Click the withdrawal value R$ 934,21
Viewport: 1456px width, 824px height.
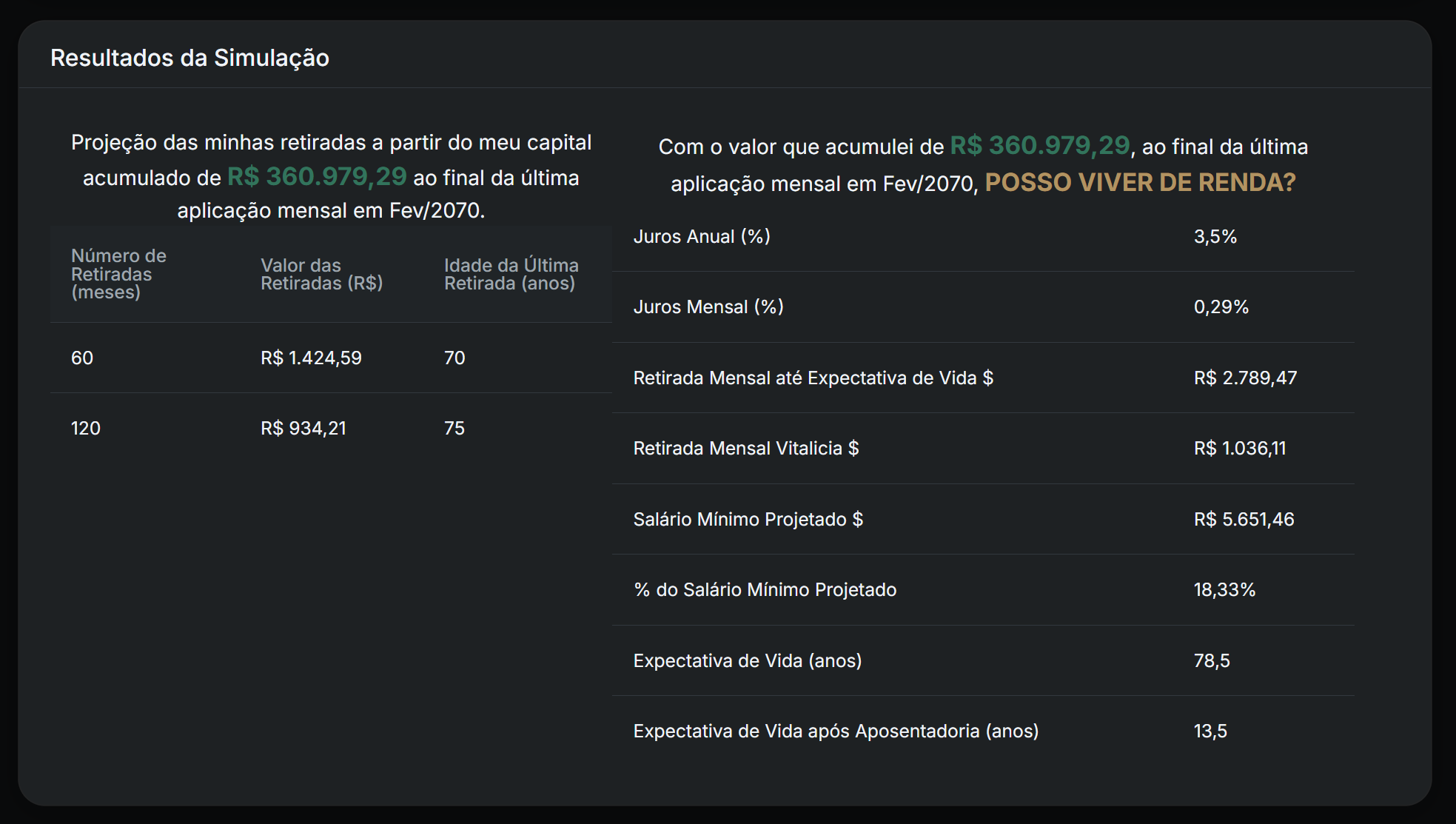303,428
